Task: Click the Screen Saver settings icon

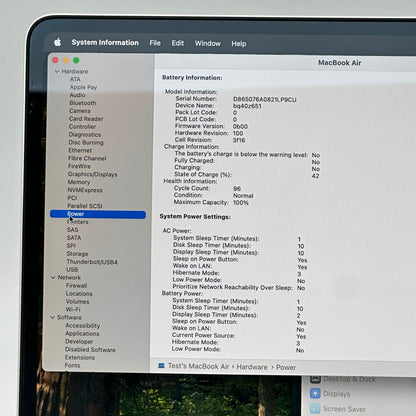Action: [315, 409]
